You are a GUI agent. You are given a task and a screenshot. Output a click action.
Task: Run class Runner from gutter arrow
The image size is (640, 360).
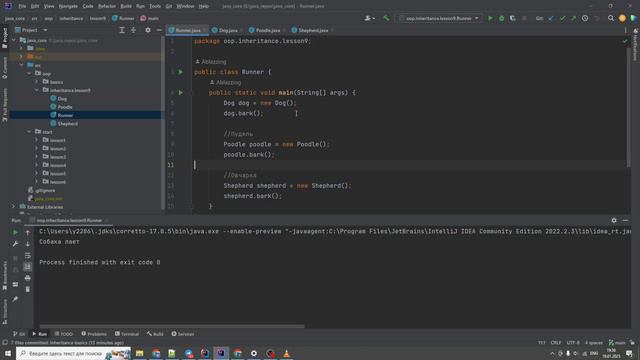(x=180, y=72)
